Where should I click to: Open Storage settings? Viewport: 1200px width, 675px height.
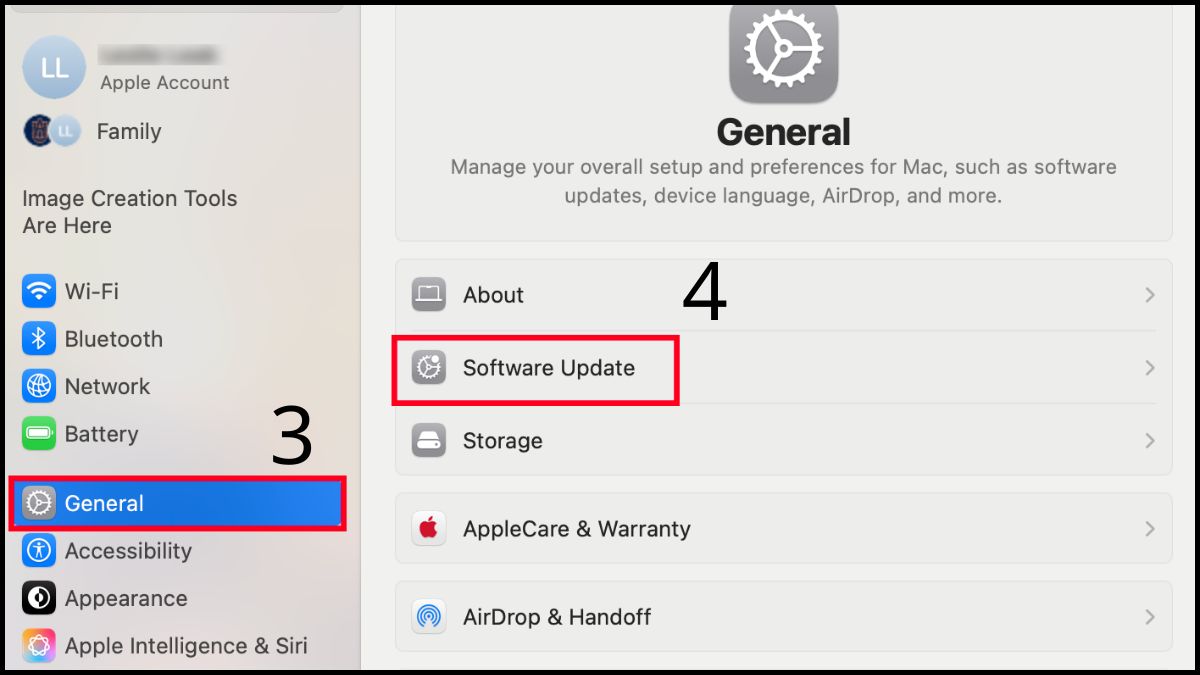pyautogui.click(x=502, y=441)
